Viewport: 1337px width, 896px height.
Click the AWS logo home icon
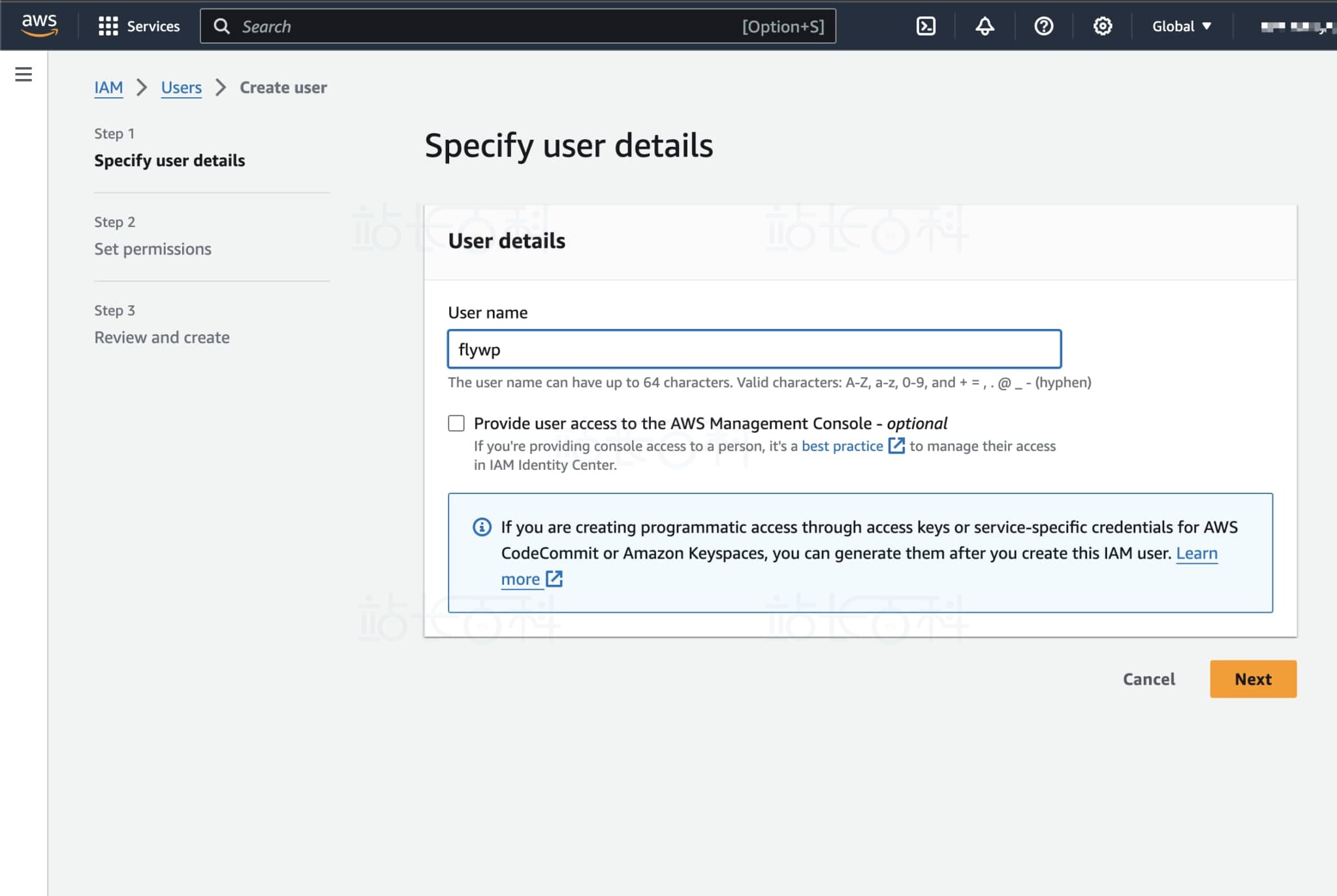(x=39, y=25)
